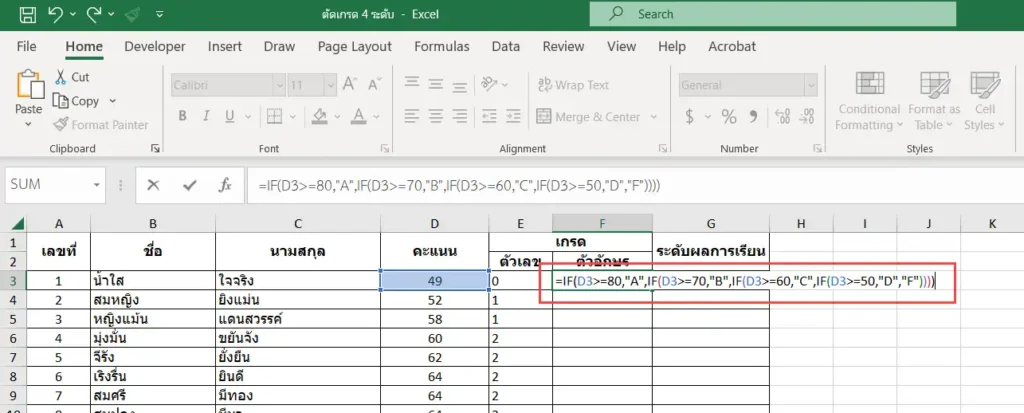Open Undo history dropdown arrow

(x=72, y=14)
